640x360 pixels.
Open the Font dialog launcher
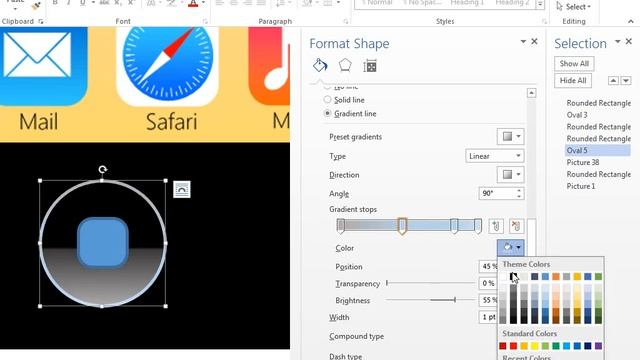[205, 21]
